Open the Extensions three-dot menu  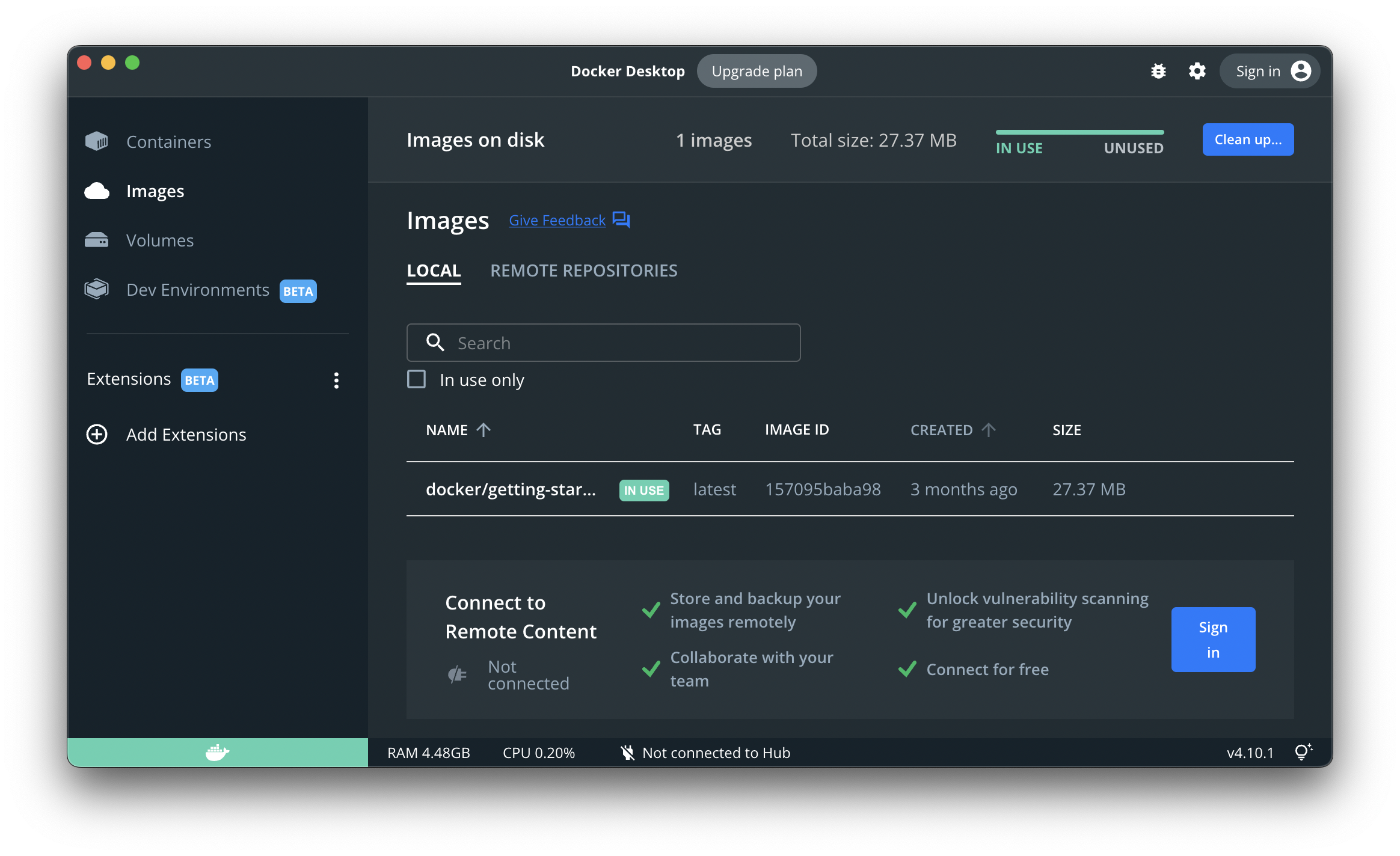pos(336,380)
